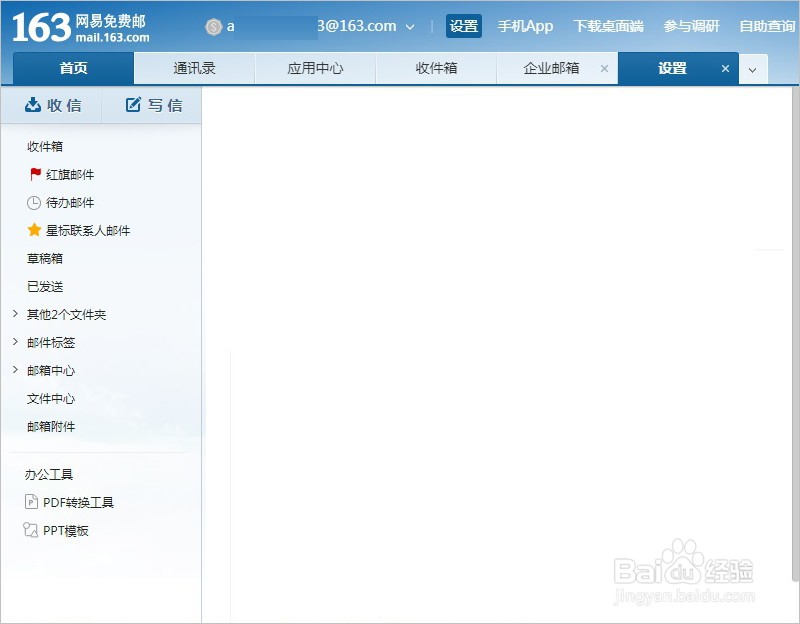Open the tab overflow chevron on the right
This screenshot has width=800, height=624.
753,69
